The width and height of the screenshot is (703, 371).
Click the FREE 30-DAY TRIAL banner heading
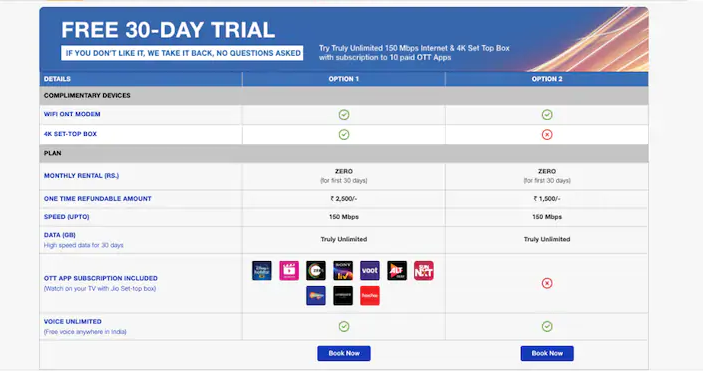168,30
